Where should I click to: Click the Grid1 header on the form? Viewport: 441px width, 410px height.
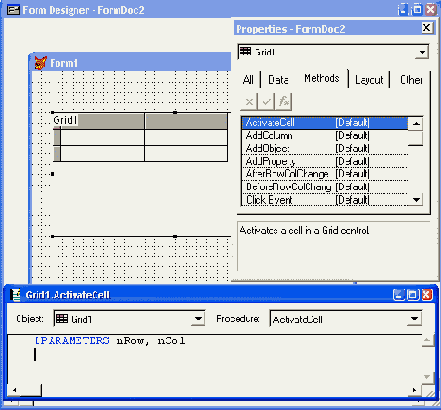click(x=65, y=120)
